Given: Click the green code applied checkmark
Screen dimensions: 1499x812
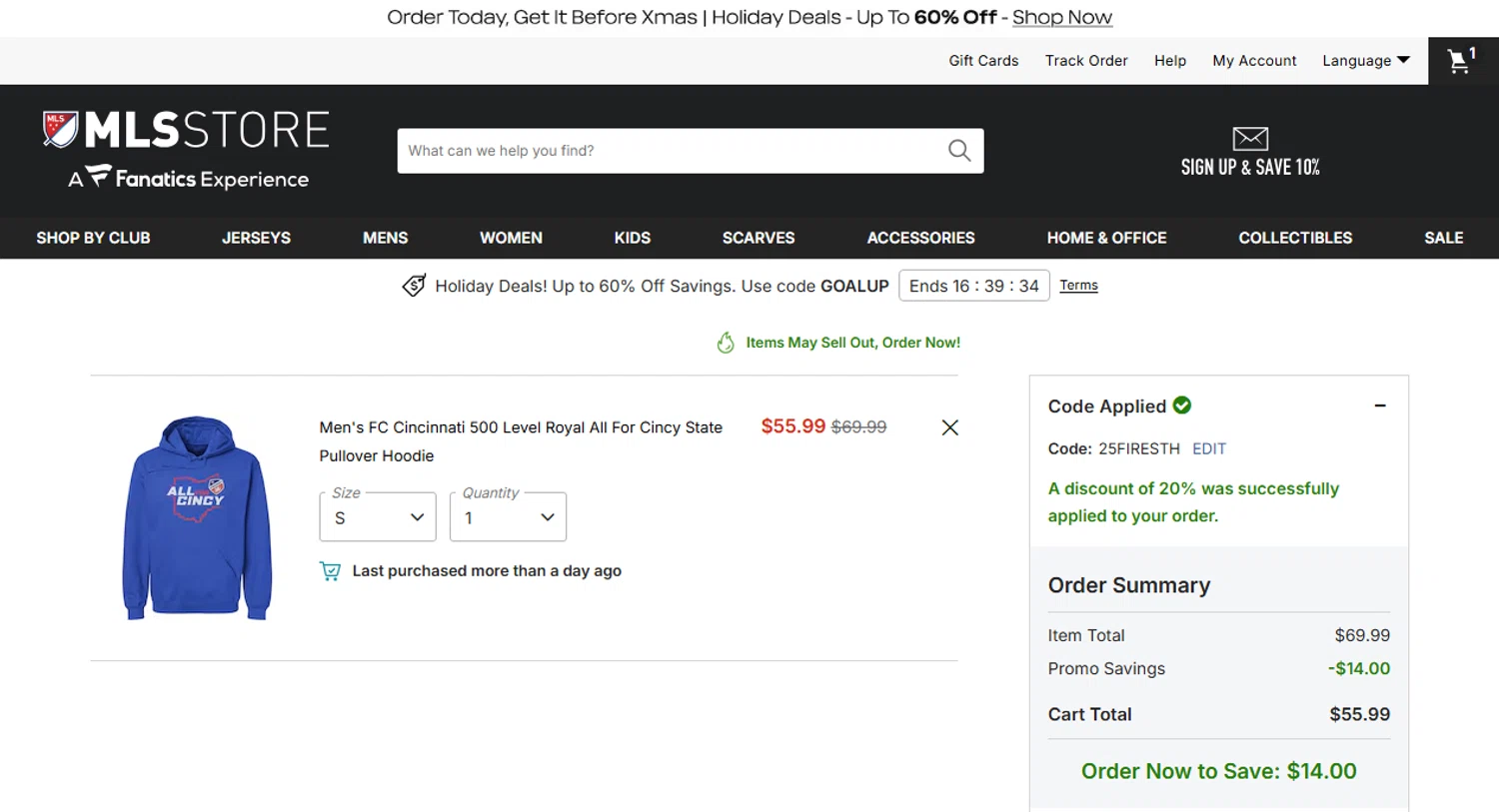Looking at the screenshot, I should coord(1182,406).
